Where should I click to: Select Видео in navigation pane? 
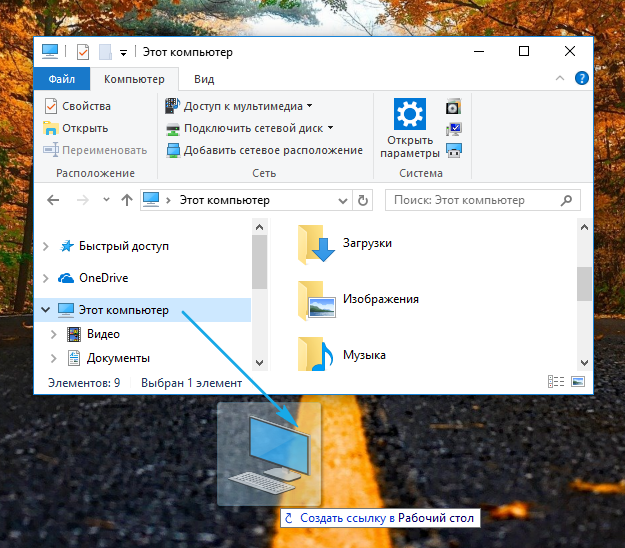103,334
